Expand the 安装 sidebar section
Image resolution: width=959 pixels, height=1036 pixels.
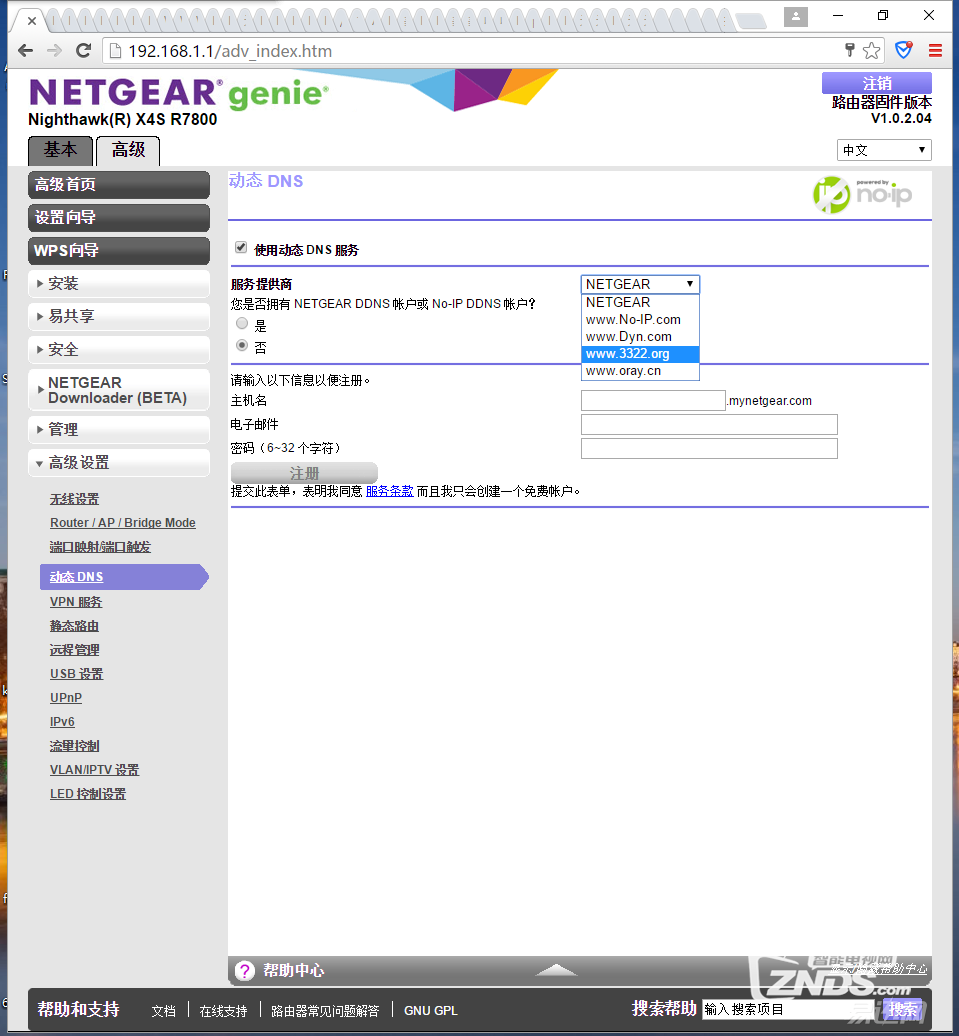[119, 284]
